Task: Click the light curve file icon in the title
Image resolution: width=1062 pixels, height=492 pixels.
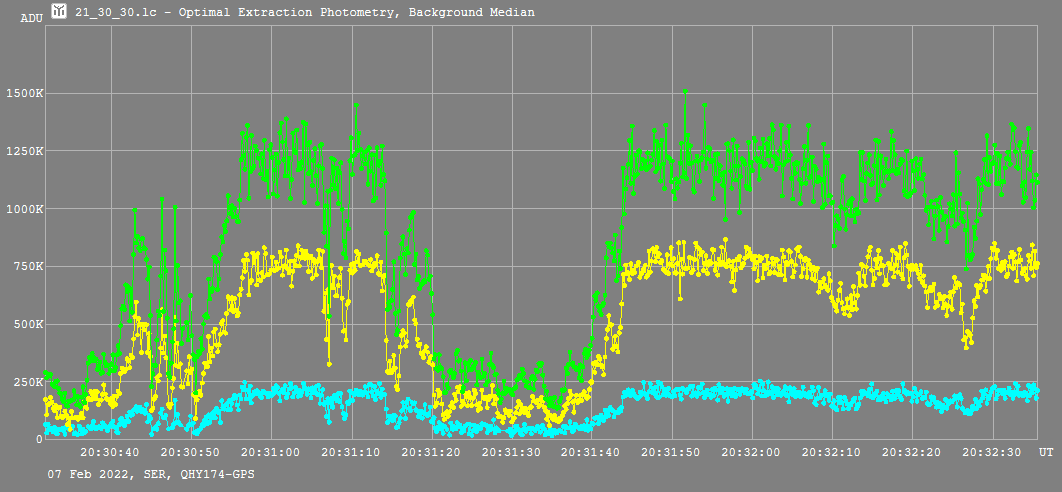Action: (60, 12)
